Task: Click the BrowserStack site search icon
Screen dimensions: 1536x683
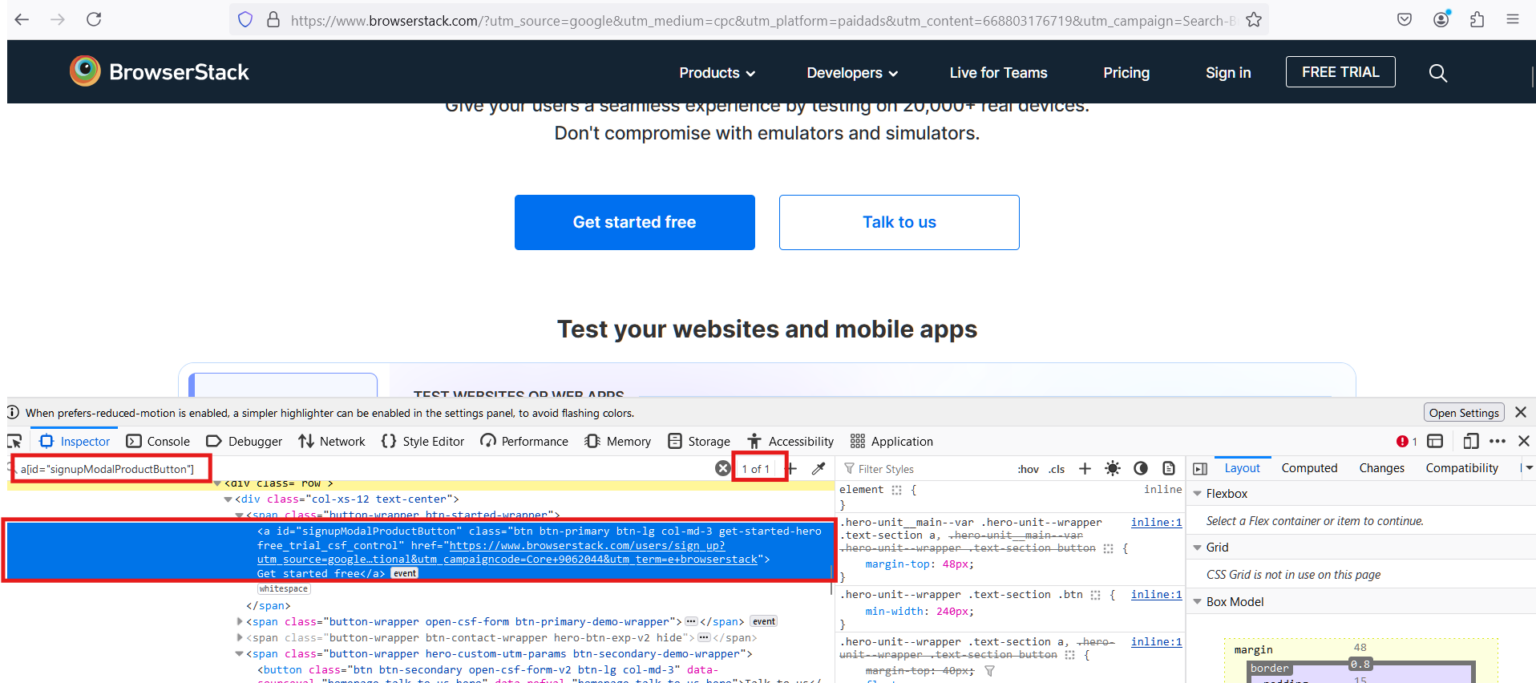Action: click(x=1438, y=73)
